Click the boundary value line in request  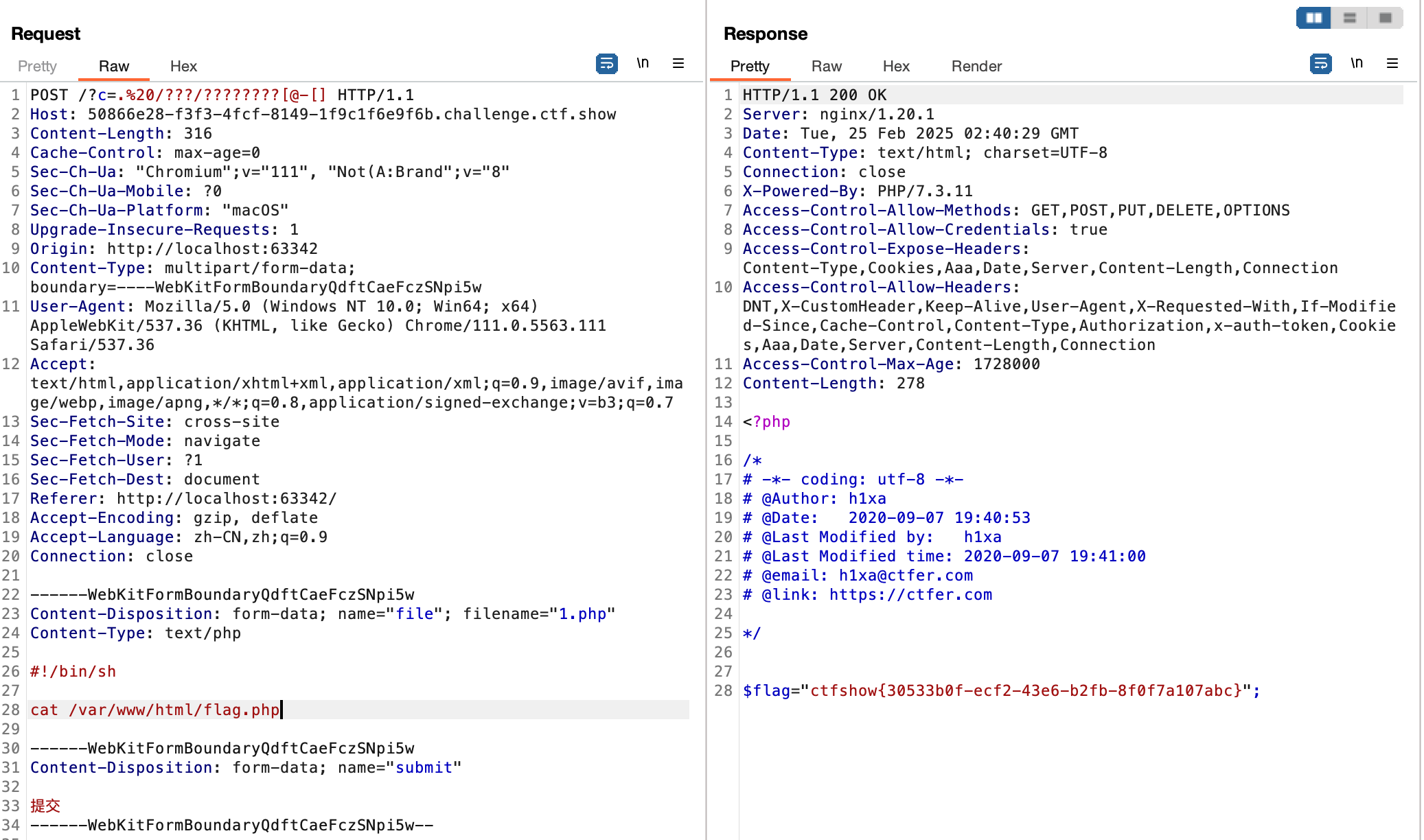pyautogui.click(x=255, y=287)
